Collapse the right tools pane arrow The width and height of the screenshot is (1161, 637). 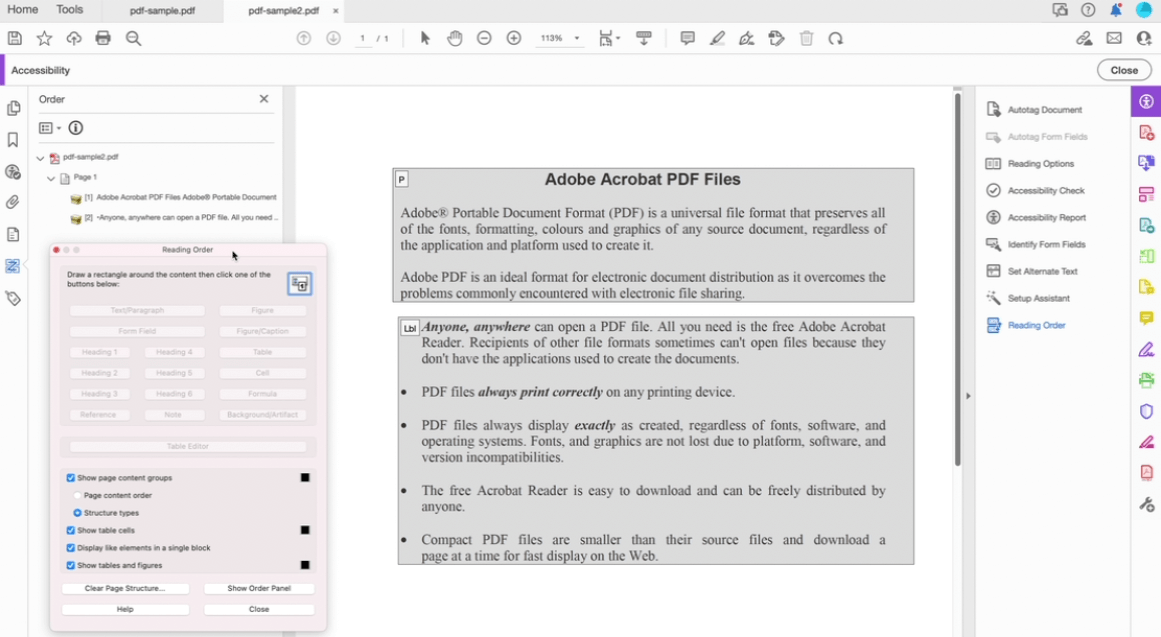coord(968,396)
